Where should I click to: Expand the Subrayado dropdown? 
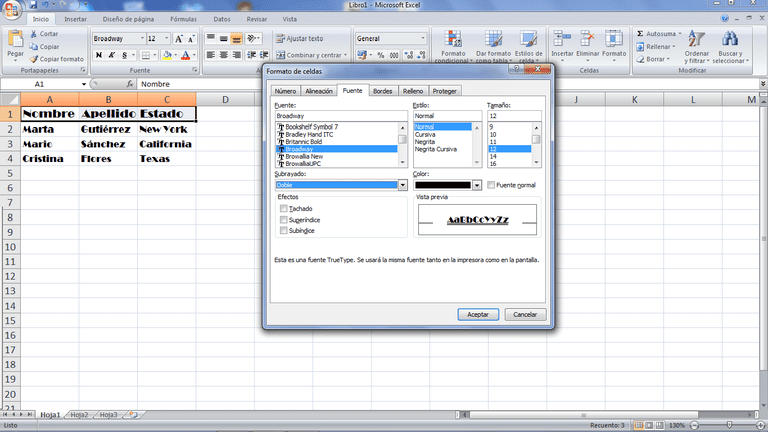(402, 185)
